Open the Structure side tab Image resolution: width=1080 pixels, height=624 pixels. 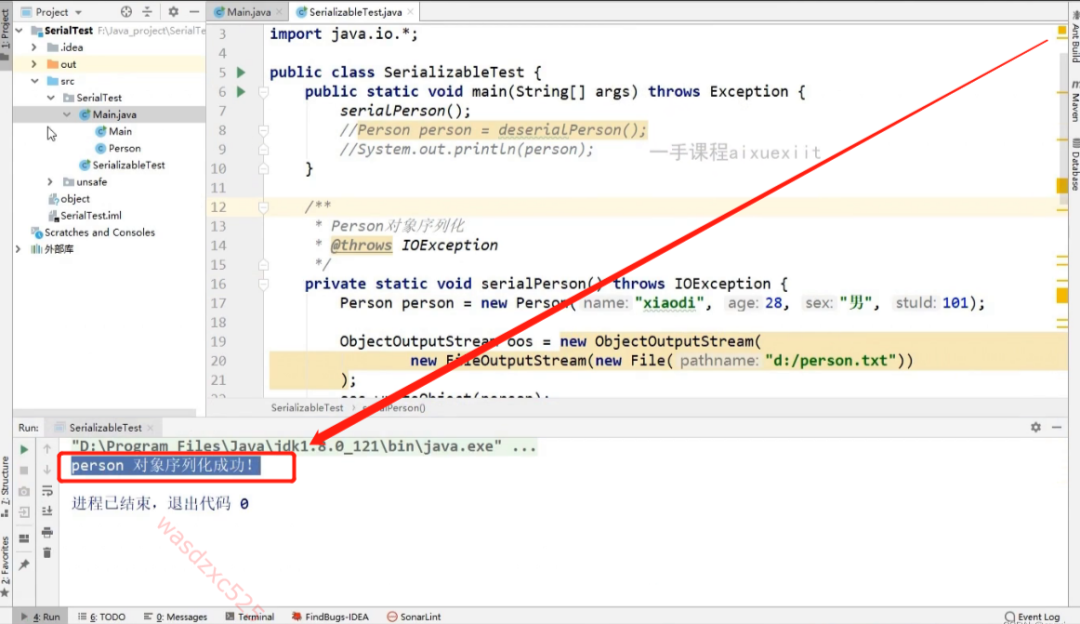pyautogui.click(x=6, y=486)
